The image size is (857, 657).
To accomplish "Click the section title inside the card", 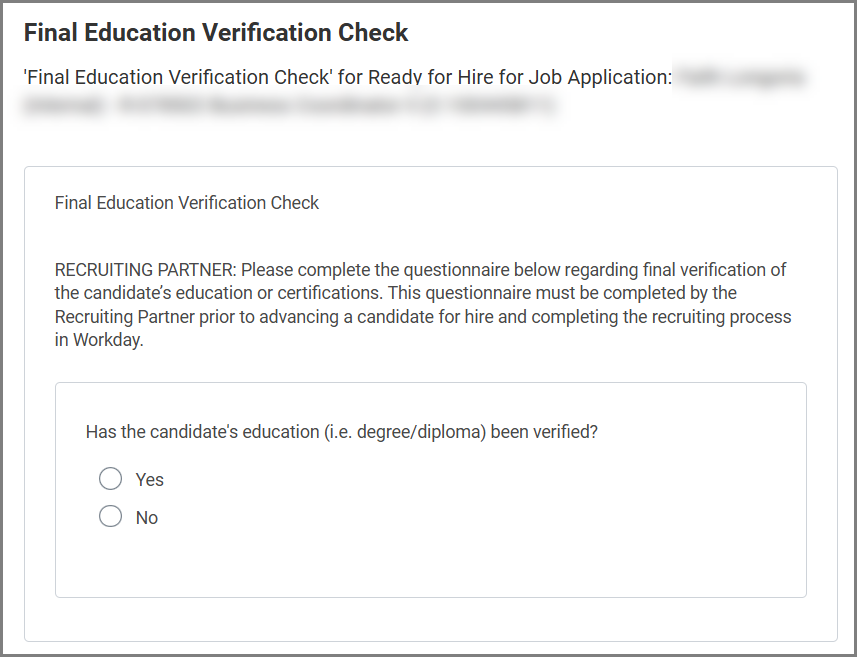I will click(187, 203).
